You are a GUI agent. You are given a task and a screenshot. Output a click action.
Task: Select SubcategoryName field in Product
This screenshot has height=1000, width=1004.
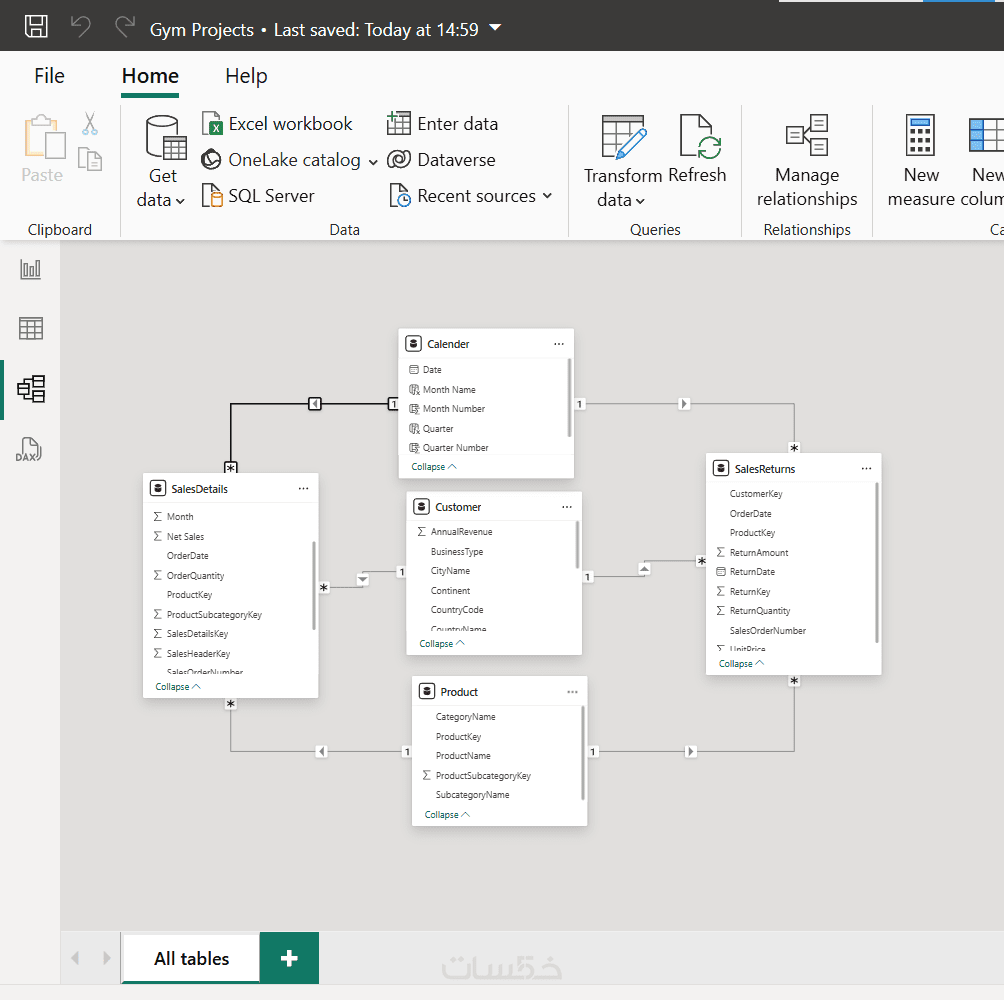[x=473, y=794]
